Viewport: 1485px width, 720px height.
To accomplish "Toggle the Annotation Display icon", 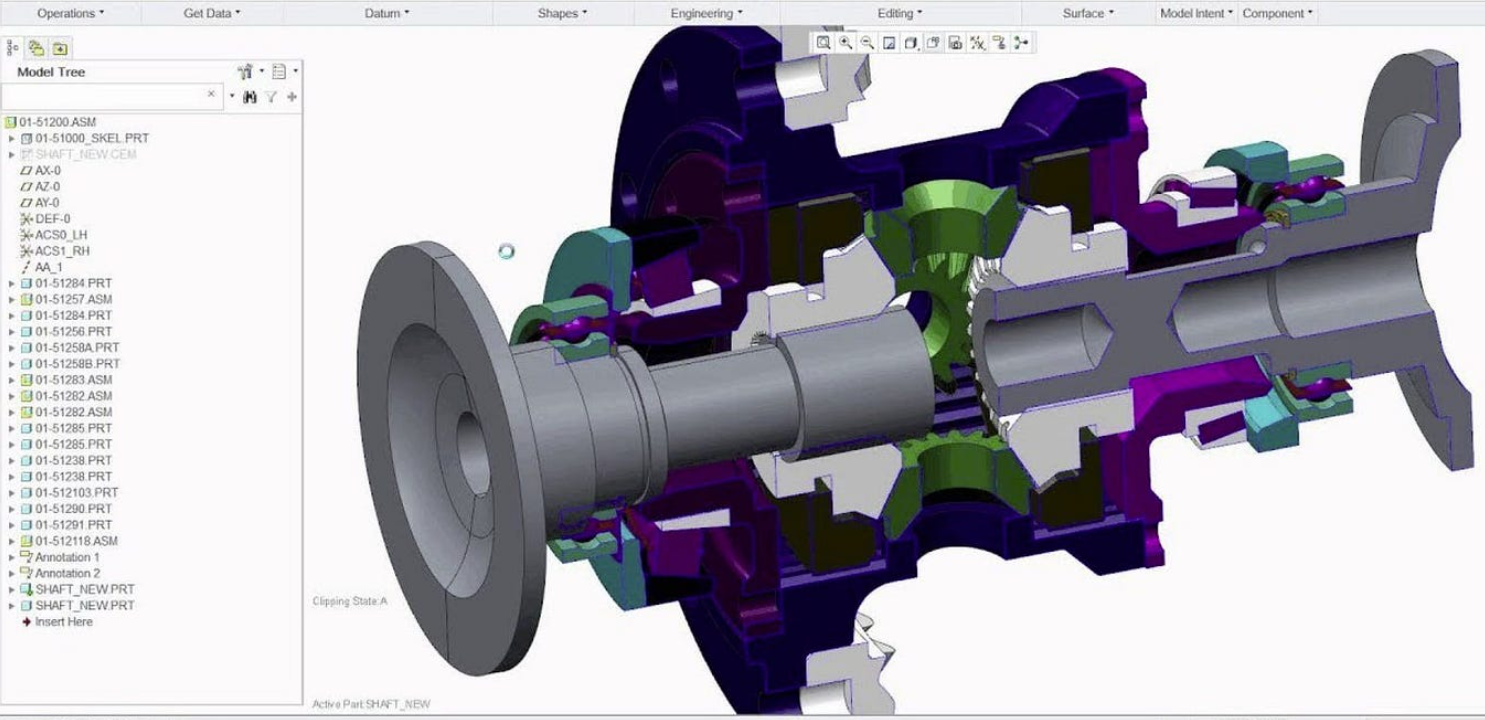I will pos(999,42).
